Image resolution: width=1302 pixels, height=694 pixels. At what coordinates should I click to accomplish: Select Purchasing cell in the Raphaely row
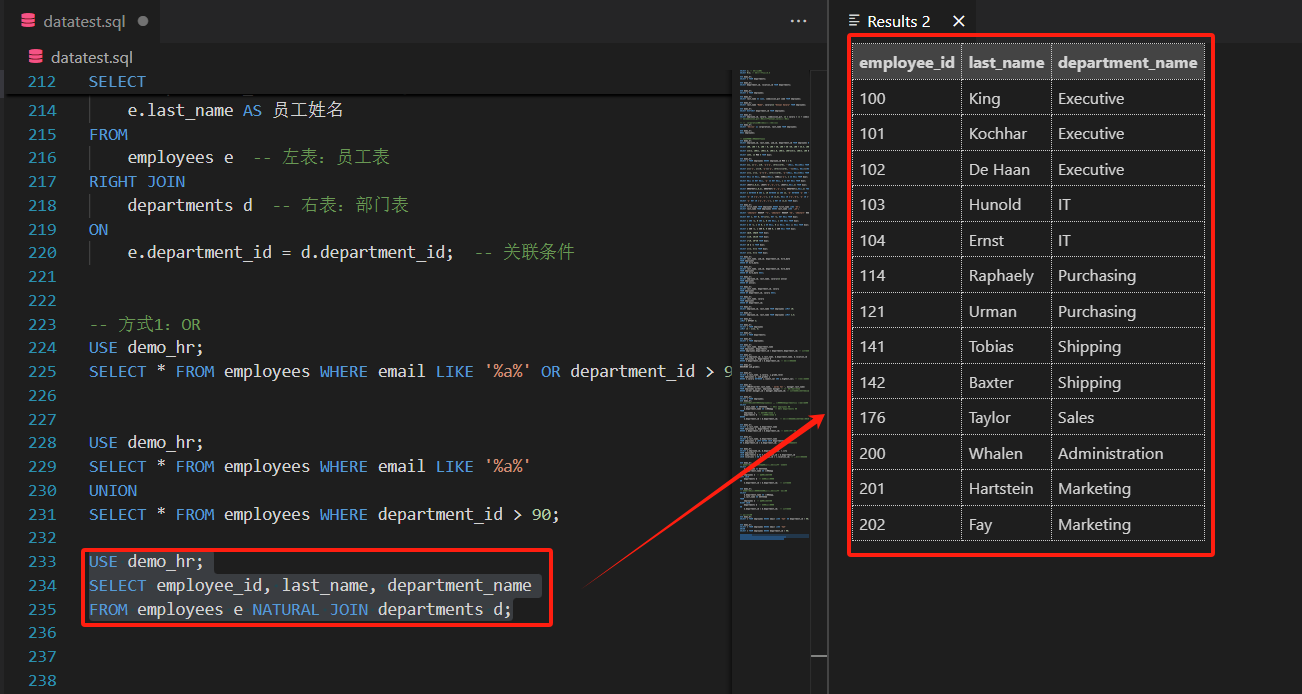click(x=1128, y=276)
